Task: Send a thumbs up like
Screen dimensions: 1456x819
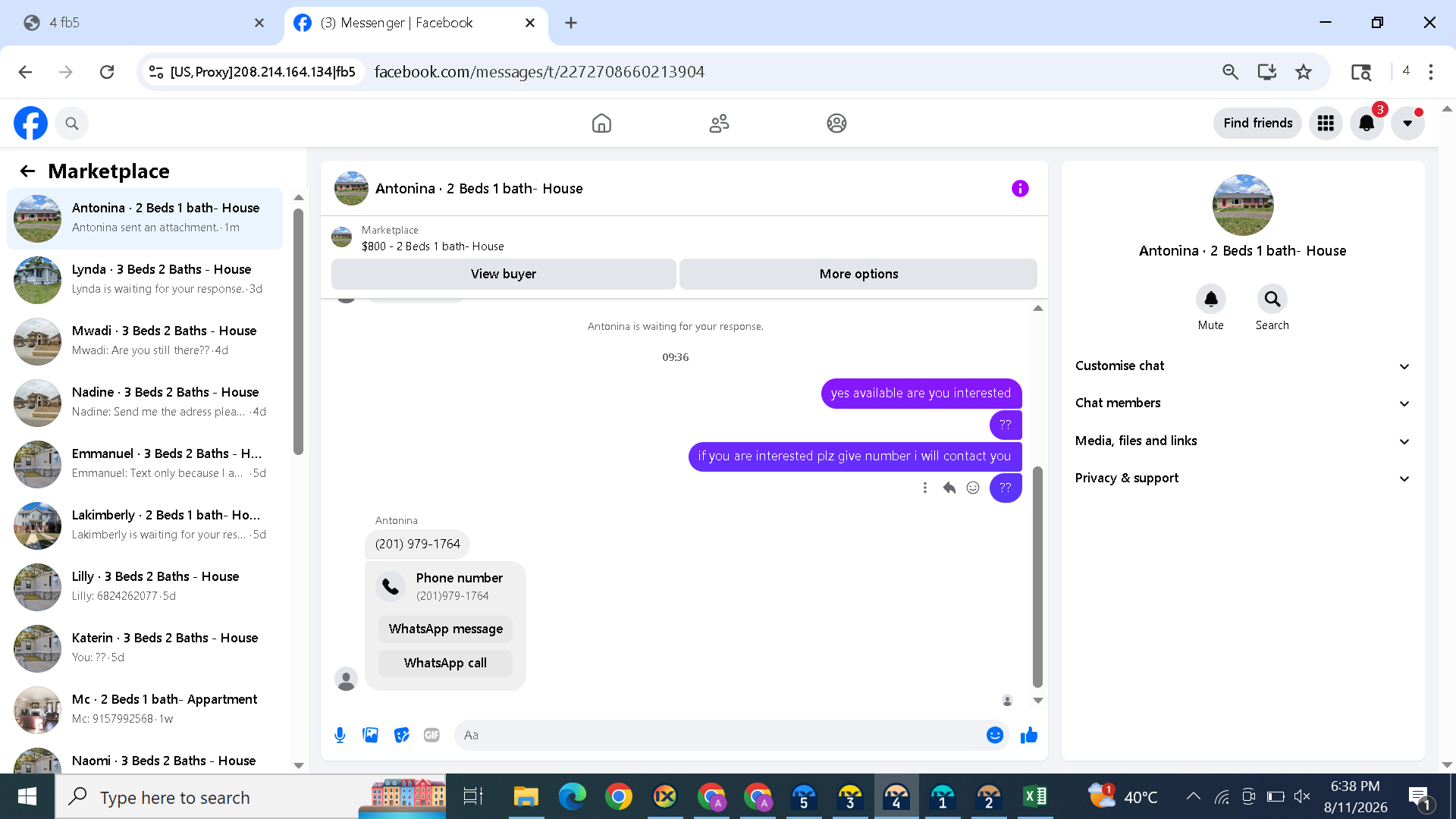Action: click(1029, 735)
